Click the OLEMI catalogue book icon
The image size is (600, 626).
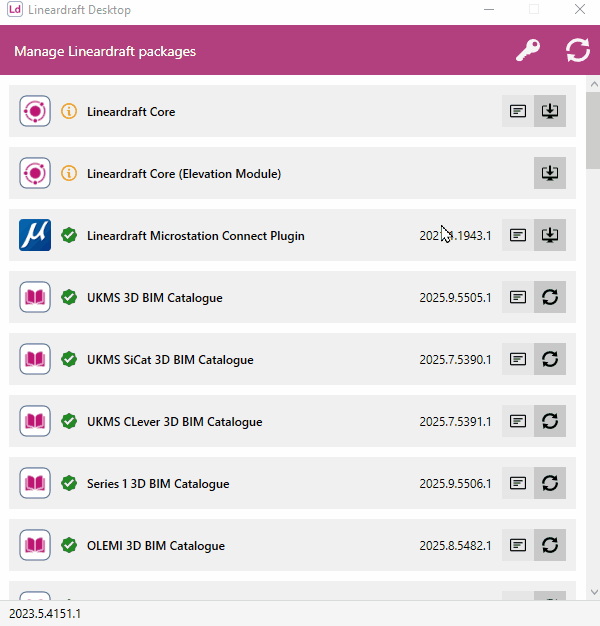pos(35,545)
